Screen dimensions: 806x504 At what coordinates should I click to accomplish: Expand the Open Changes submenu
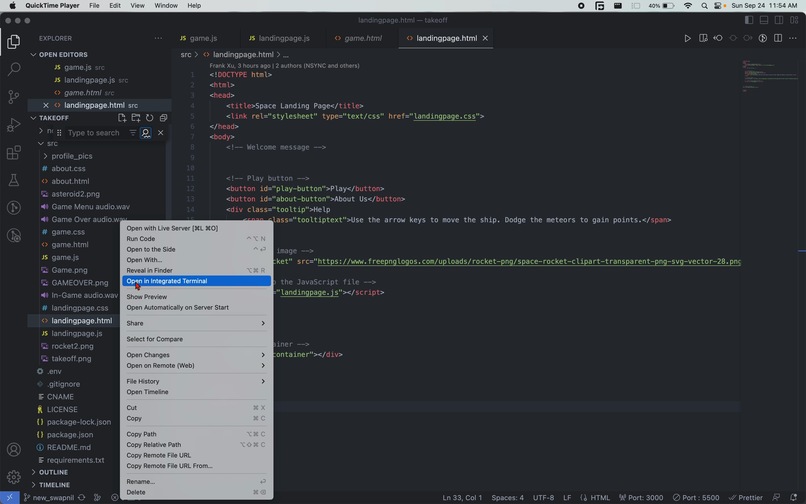(x=196, y=355)
